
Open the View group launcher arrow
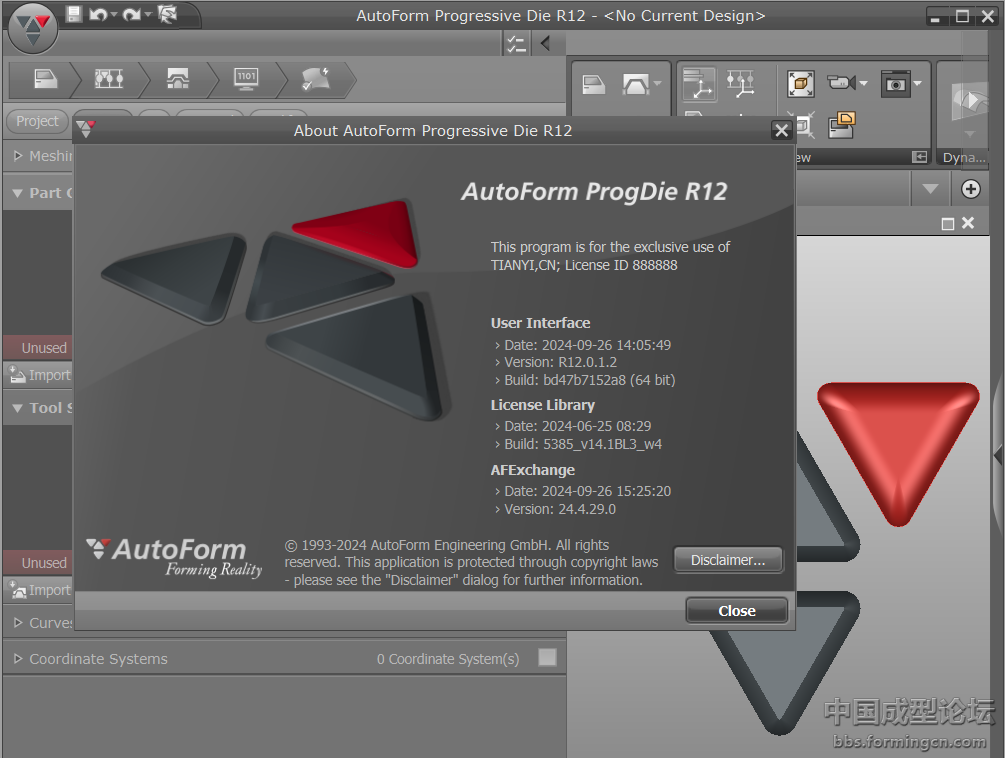point(920,157)
